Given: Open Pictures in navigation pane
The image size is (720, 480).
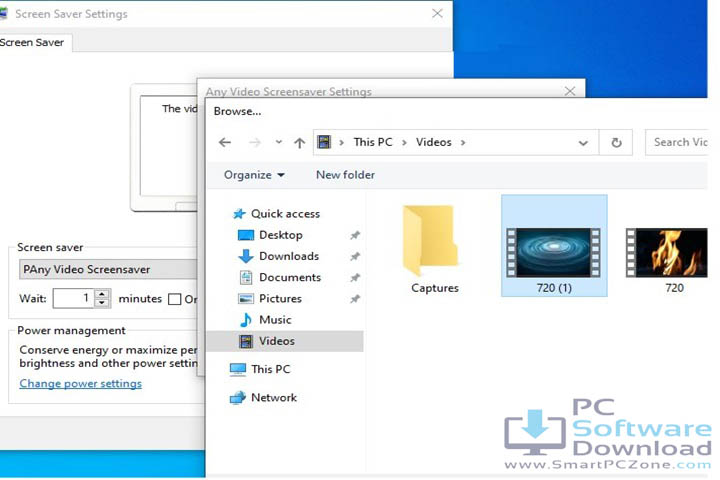Looking at the screenshot, I should (x=280, y=299).
